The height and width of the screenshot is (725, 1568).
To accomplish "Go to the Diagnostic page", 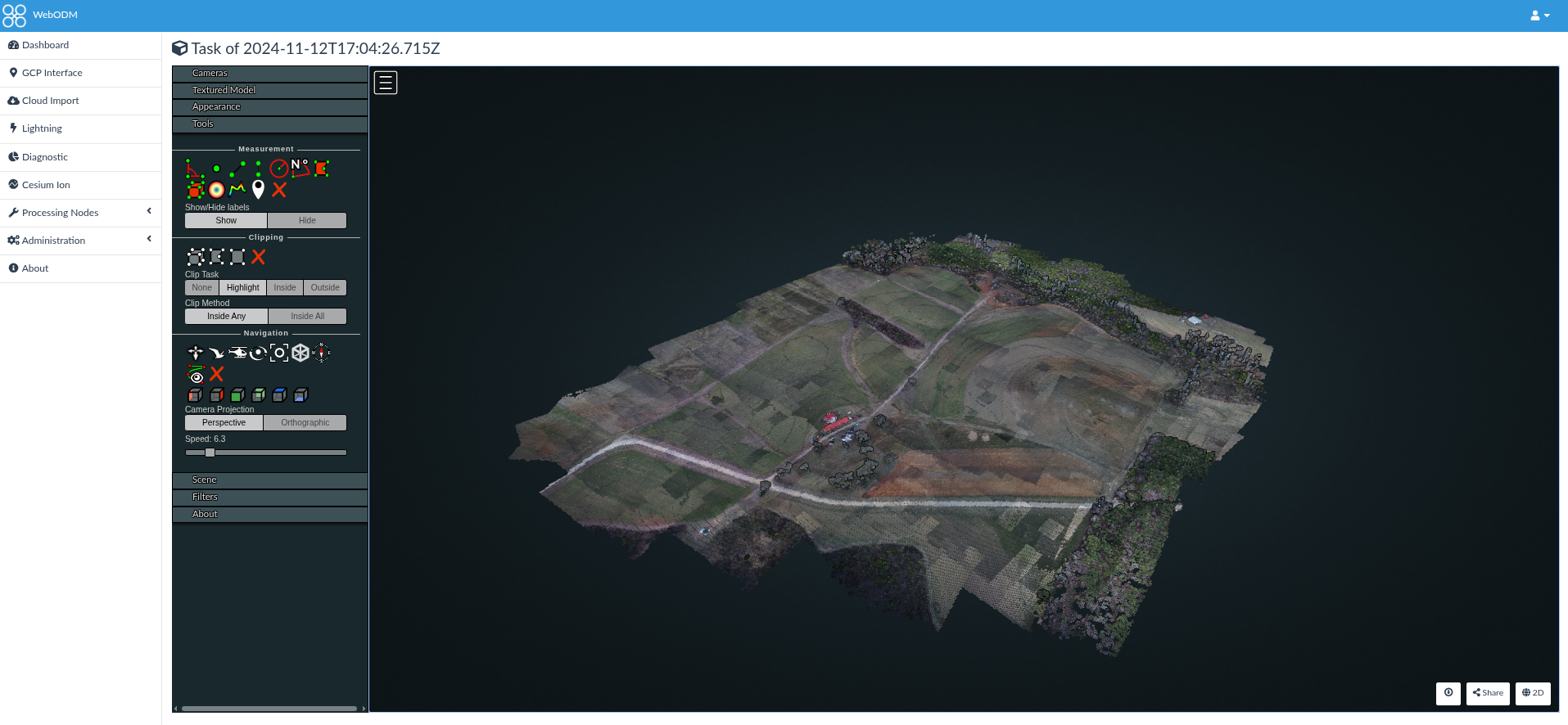I will (45, 157).
